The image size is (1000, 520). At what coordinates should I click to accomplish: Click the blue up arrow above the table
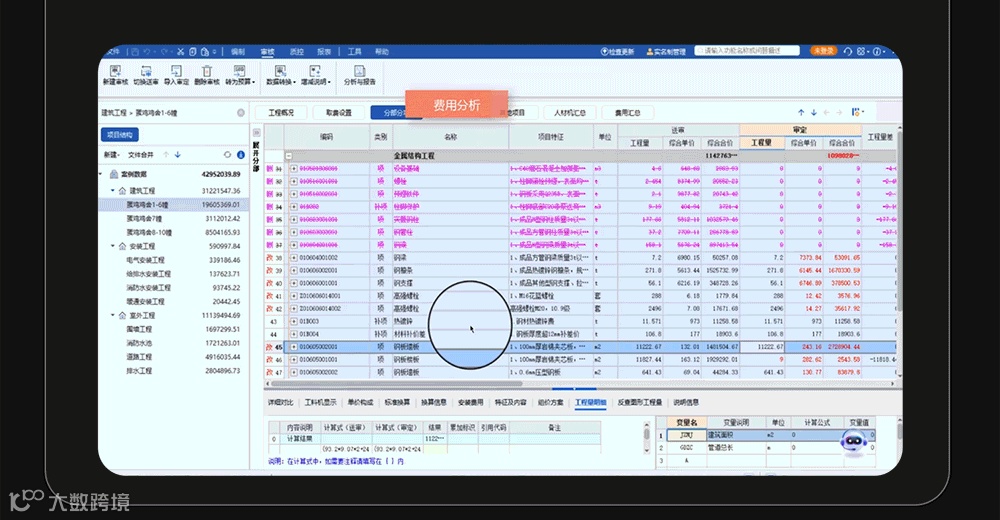[x=801, y=113]
